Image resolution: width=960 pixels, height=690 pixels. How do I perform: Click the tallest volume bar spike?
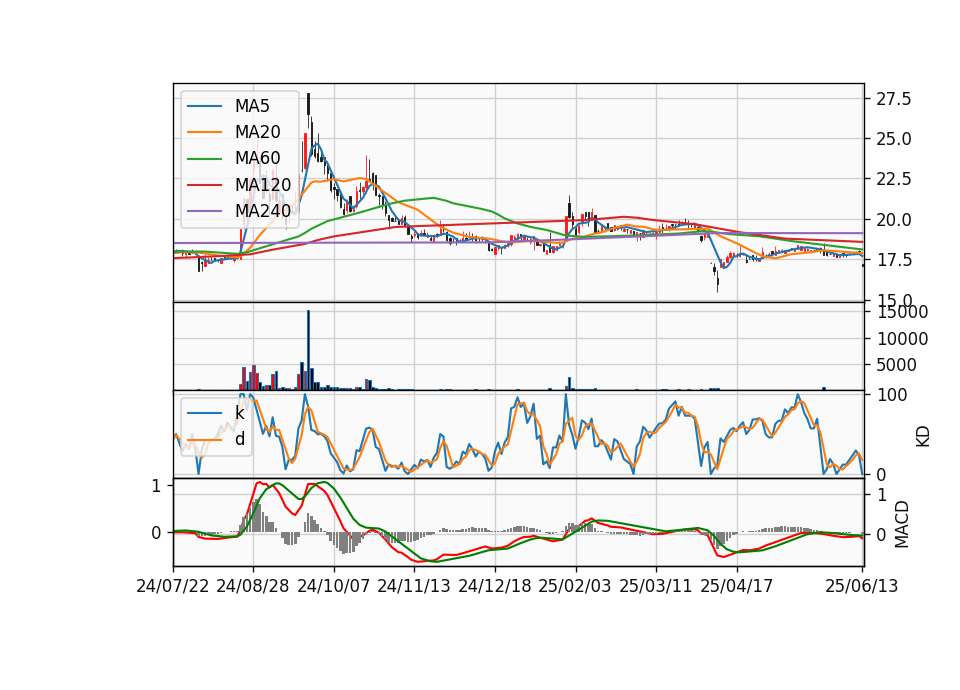(309, 350)
